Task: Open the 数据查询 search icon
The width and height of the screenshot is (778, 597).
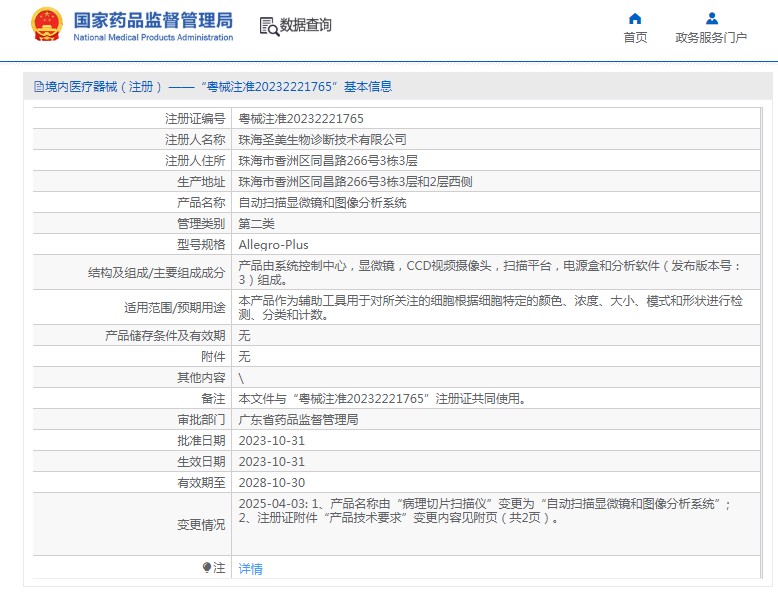Action: pos(269,26)
